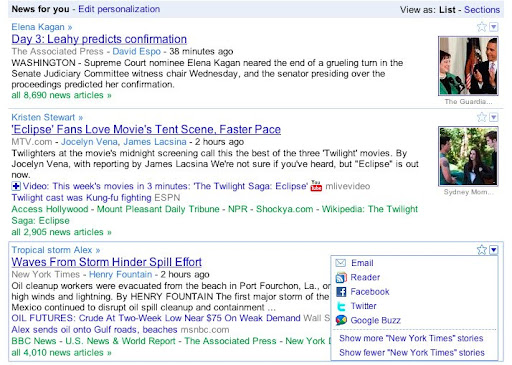Open dropdown arrow for Elena Kagan story
Viewport: 512px width, 365px height.
point(494,27)
